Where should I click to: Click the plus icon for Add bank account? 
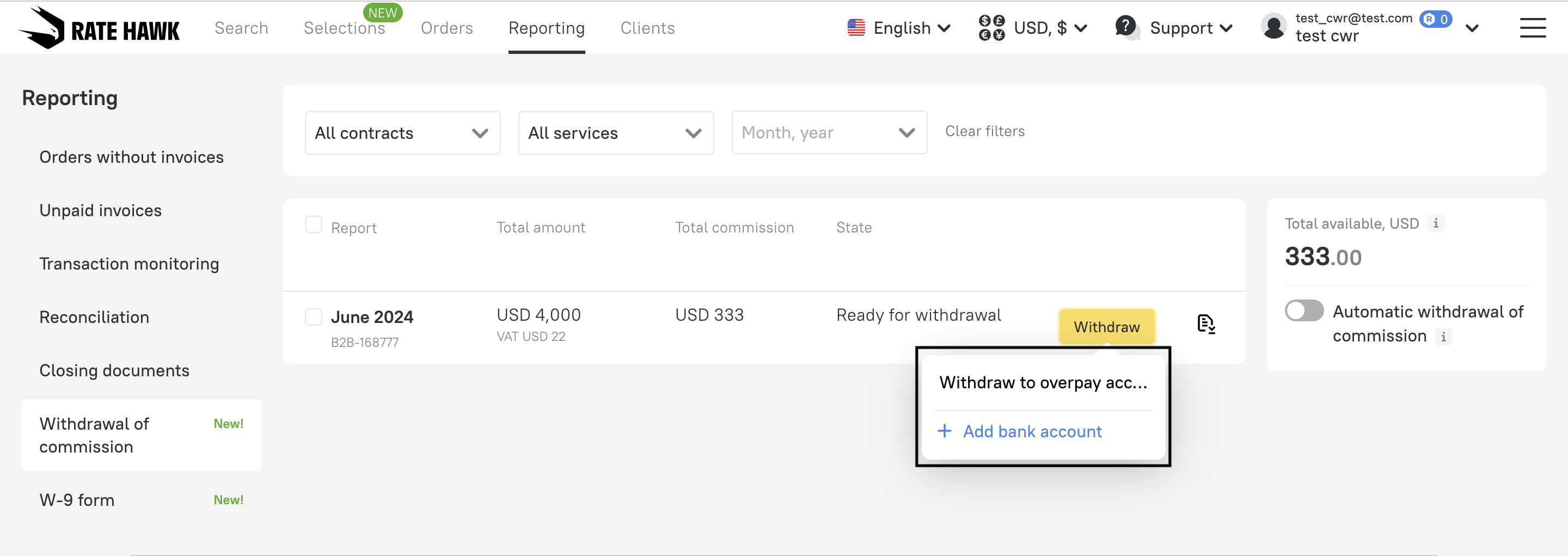tap(944, 431)
